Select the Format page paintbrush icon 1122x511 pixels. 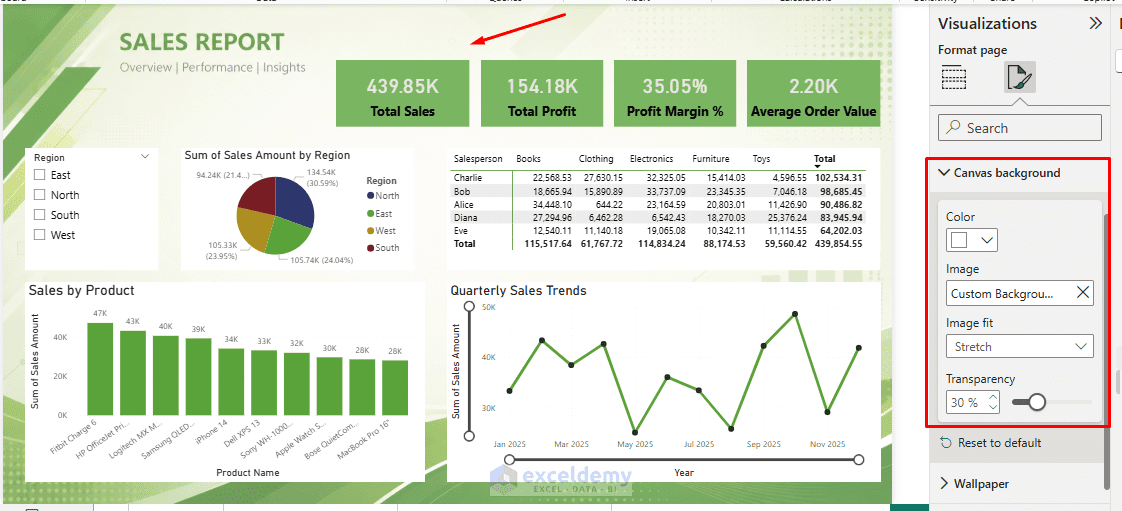pos(1019,77)
